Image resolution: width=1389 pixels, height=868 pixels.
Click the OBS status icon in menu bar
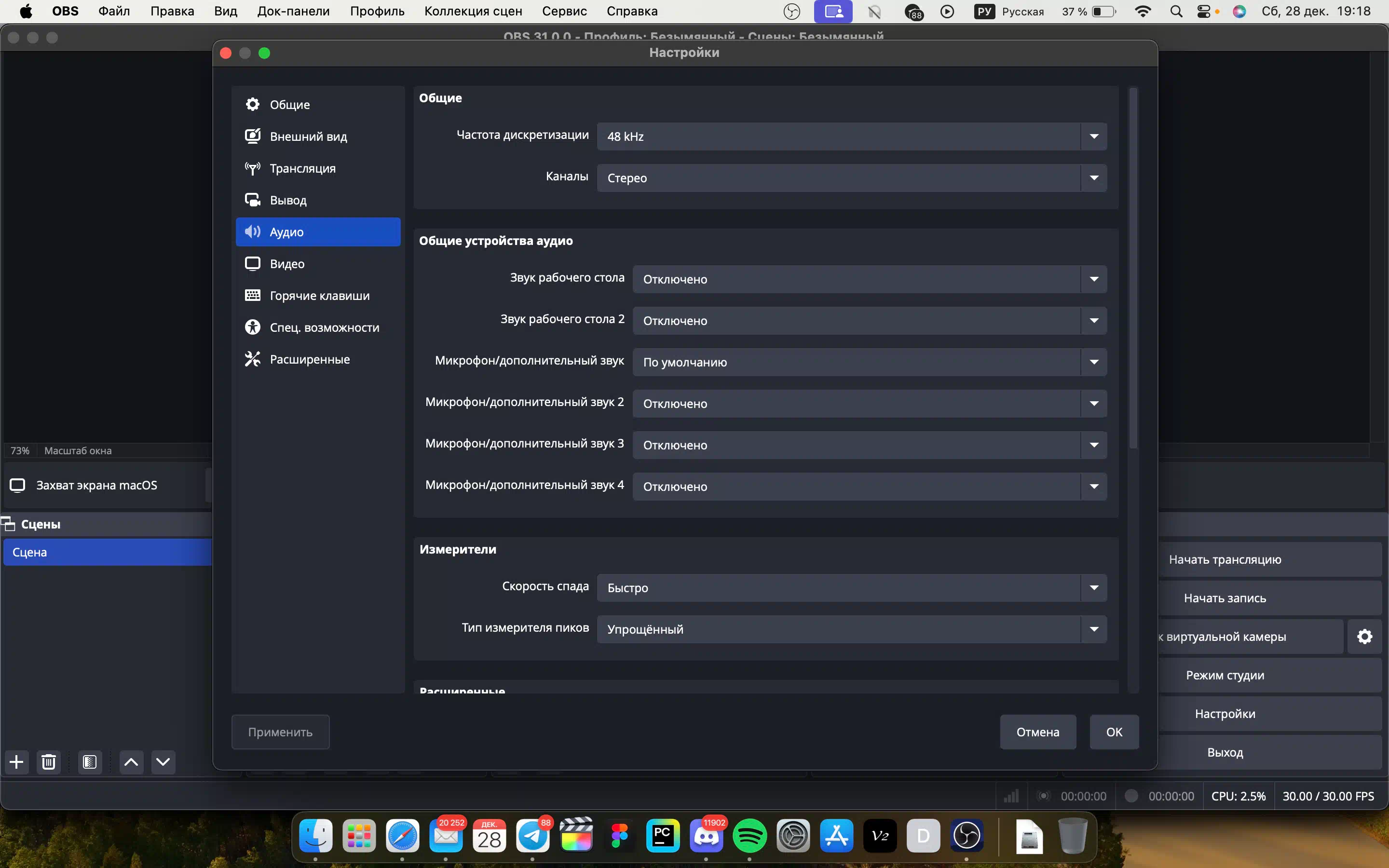click(791, 12)
